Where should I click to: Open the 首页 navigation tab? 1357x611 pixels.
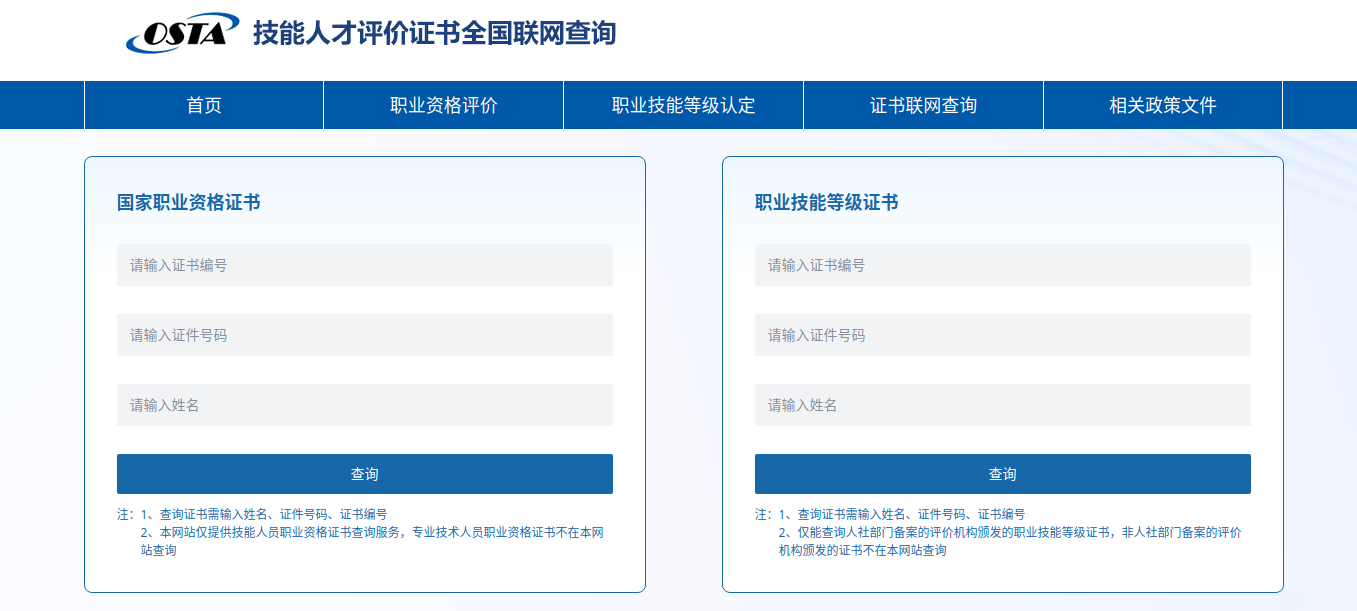point(204,105)
